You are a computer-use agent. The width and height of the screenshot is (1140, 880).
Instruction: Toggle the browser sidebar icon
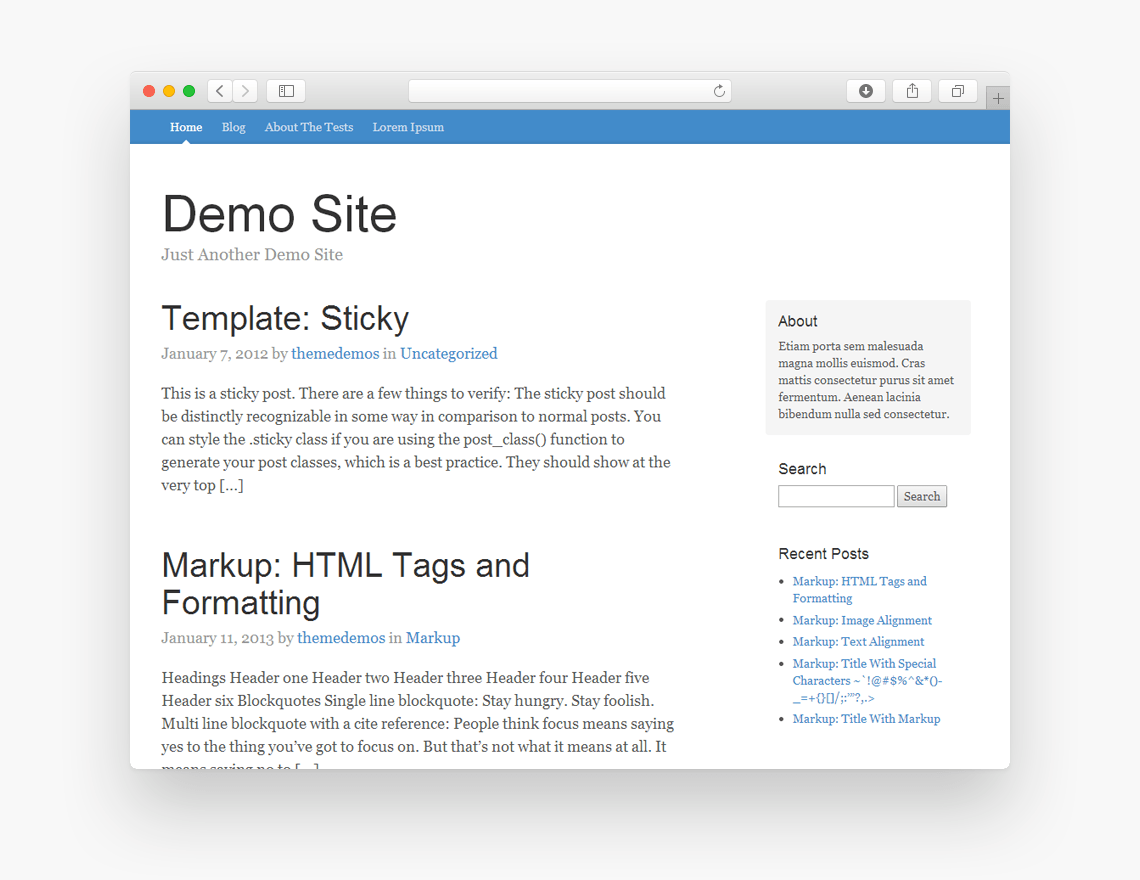tap(285, 90)
